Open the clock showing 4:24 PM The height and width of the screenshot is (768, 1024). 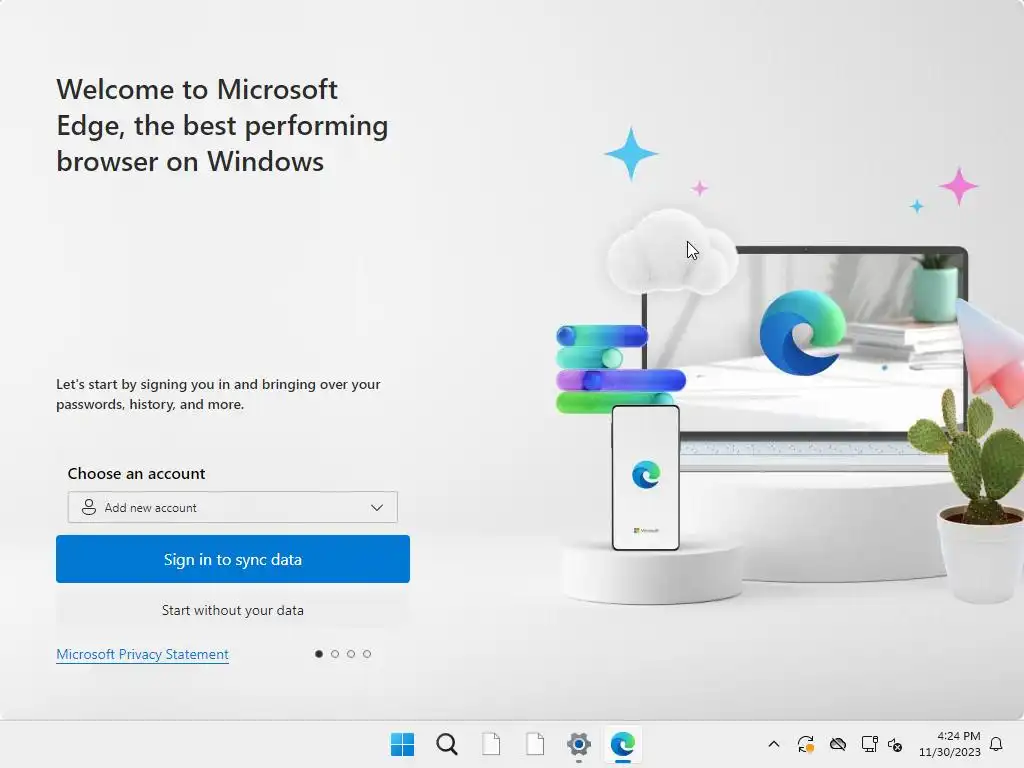[950, 744]
